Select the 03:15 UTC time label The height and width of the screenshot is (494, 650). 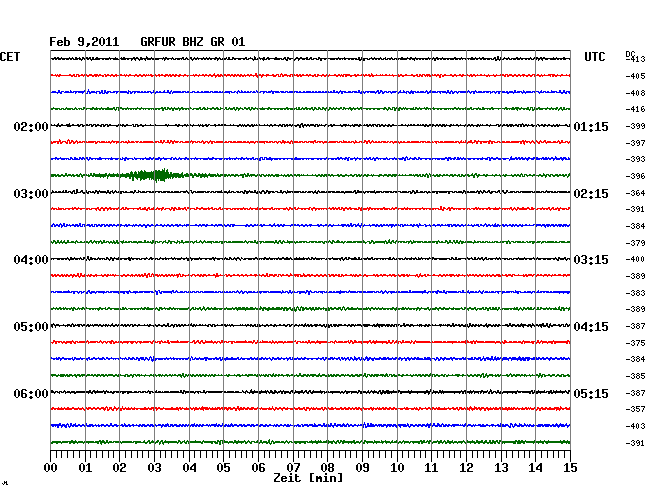pyautogui.click(x=591, y=260)
